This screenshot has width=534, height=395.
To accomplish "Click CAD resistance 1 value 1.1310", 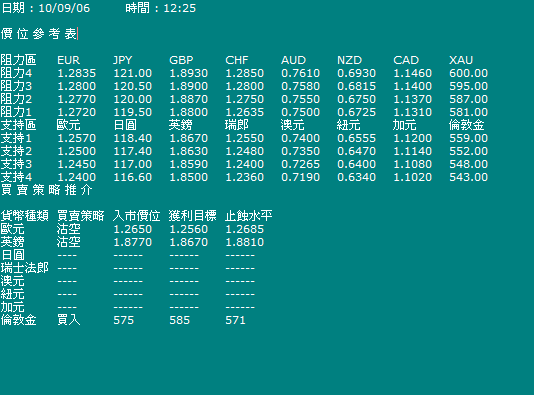I will (413, 112).
